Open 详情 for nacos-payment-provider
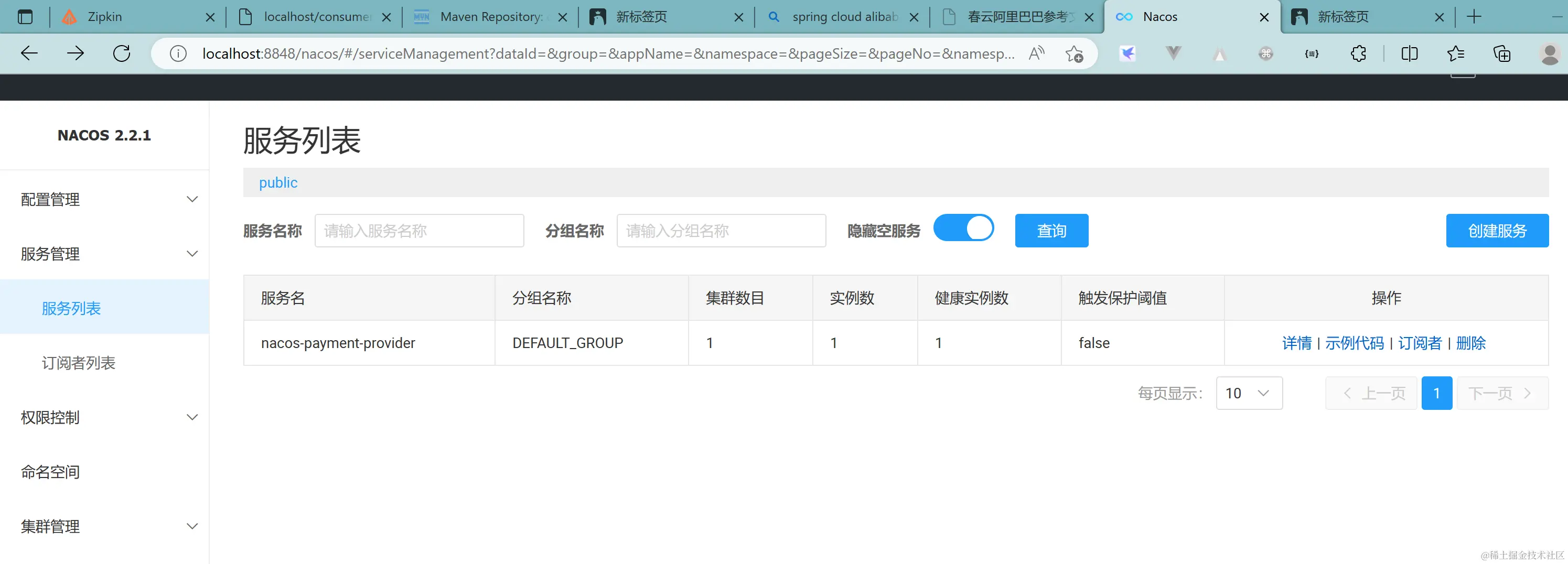Image resolution: width=1568 pixels, height=564 pixels. [1296, 343]
